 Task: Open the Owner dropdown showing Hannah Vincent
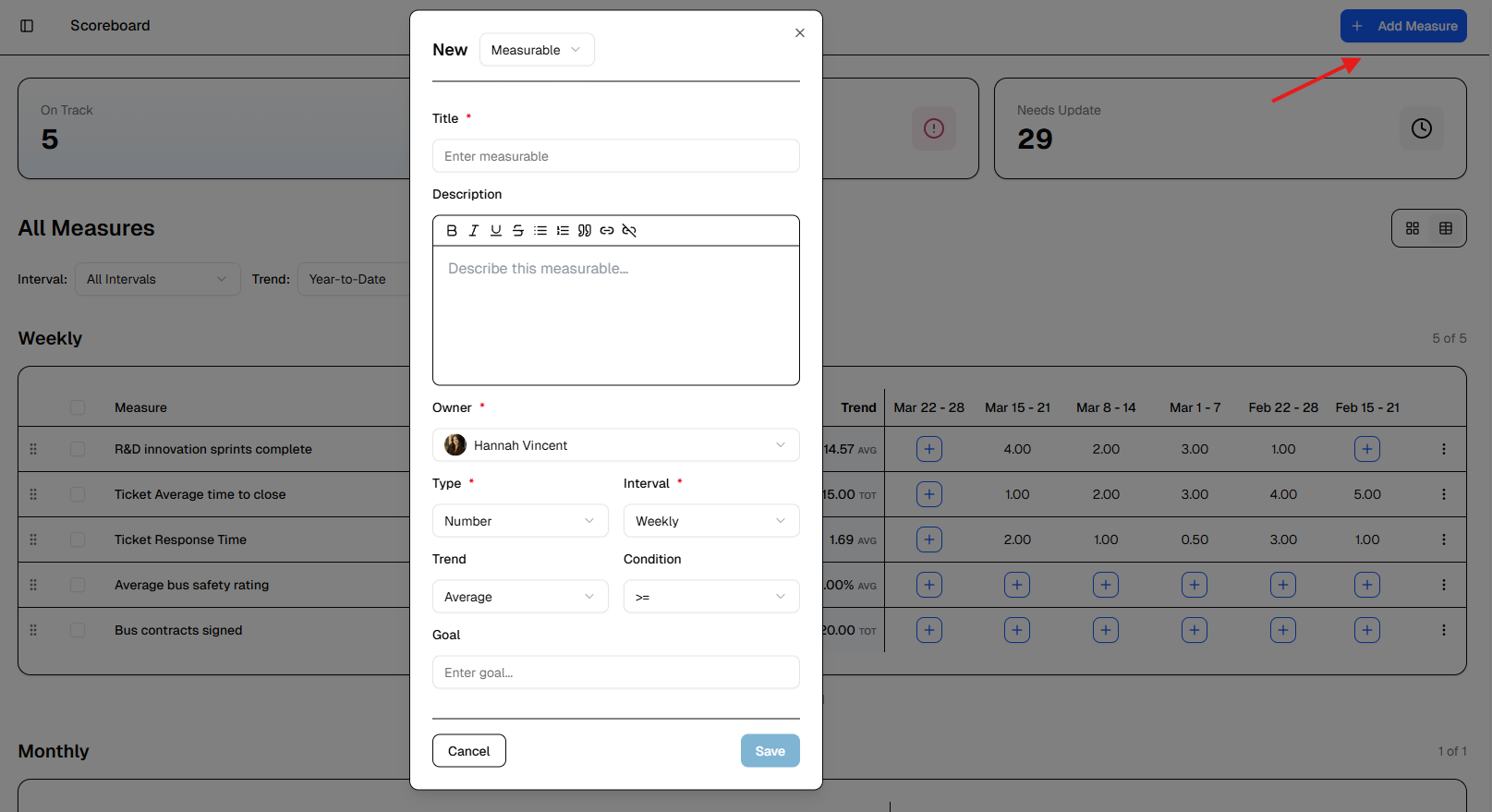click(615, 445)
